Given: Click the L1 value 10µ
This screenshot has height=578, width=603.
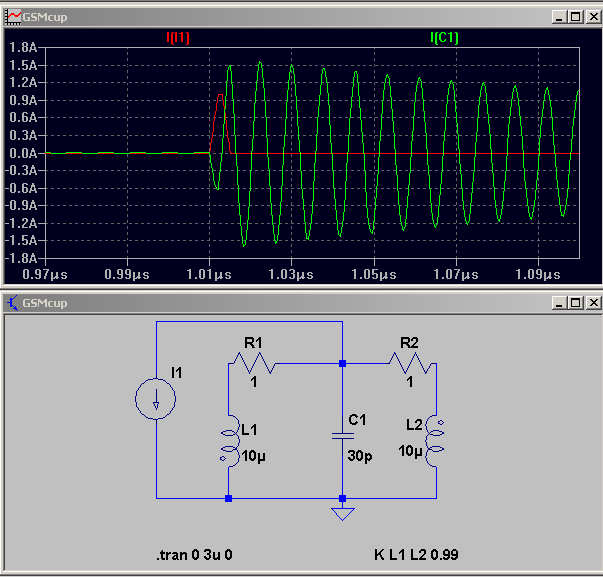Looking at the screenshot, I should click(x=254, y=456).
